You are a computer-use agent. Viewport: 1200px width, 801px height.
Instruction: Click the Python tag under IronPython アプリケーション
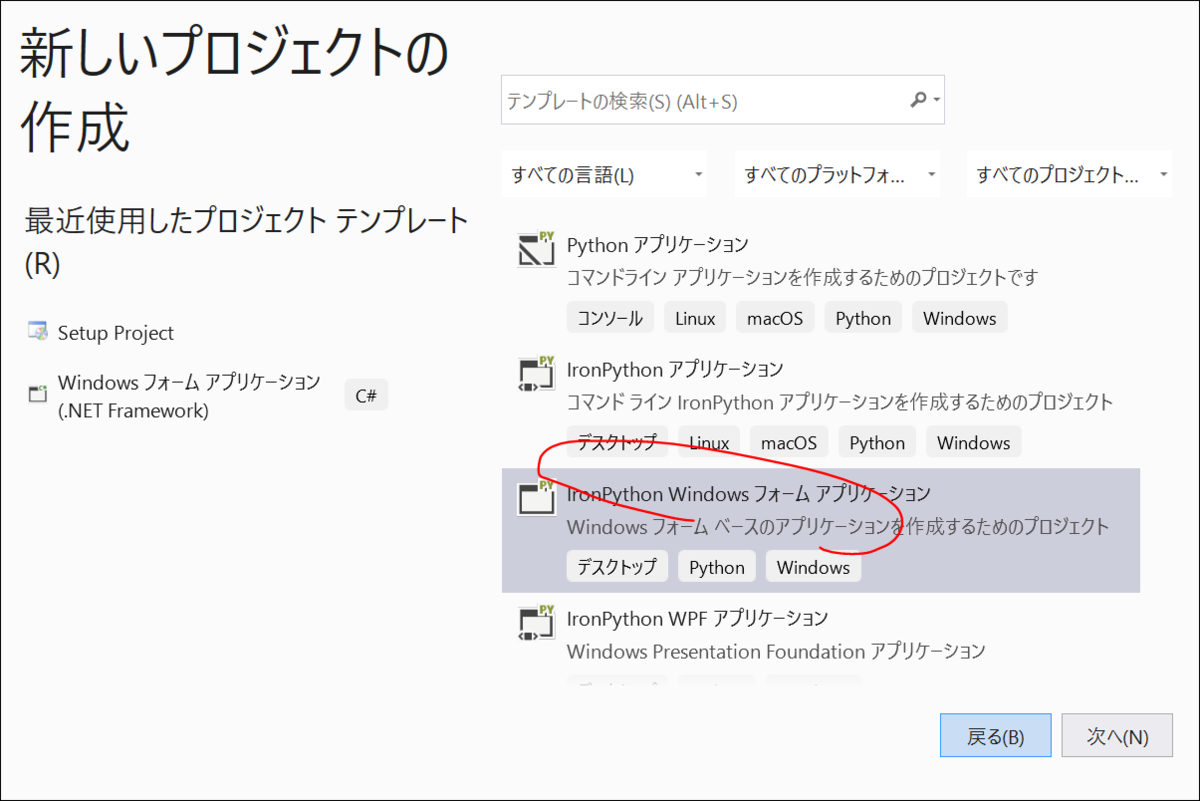click(877, 442)
